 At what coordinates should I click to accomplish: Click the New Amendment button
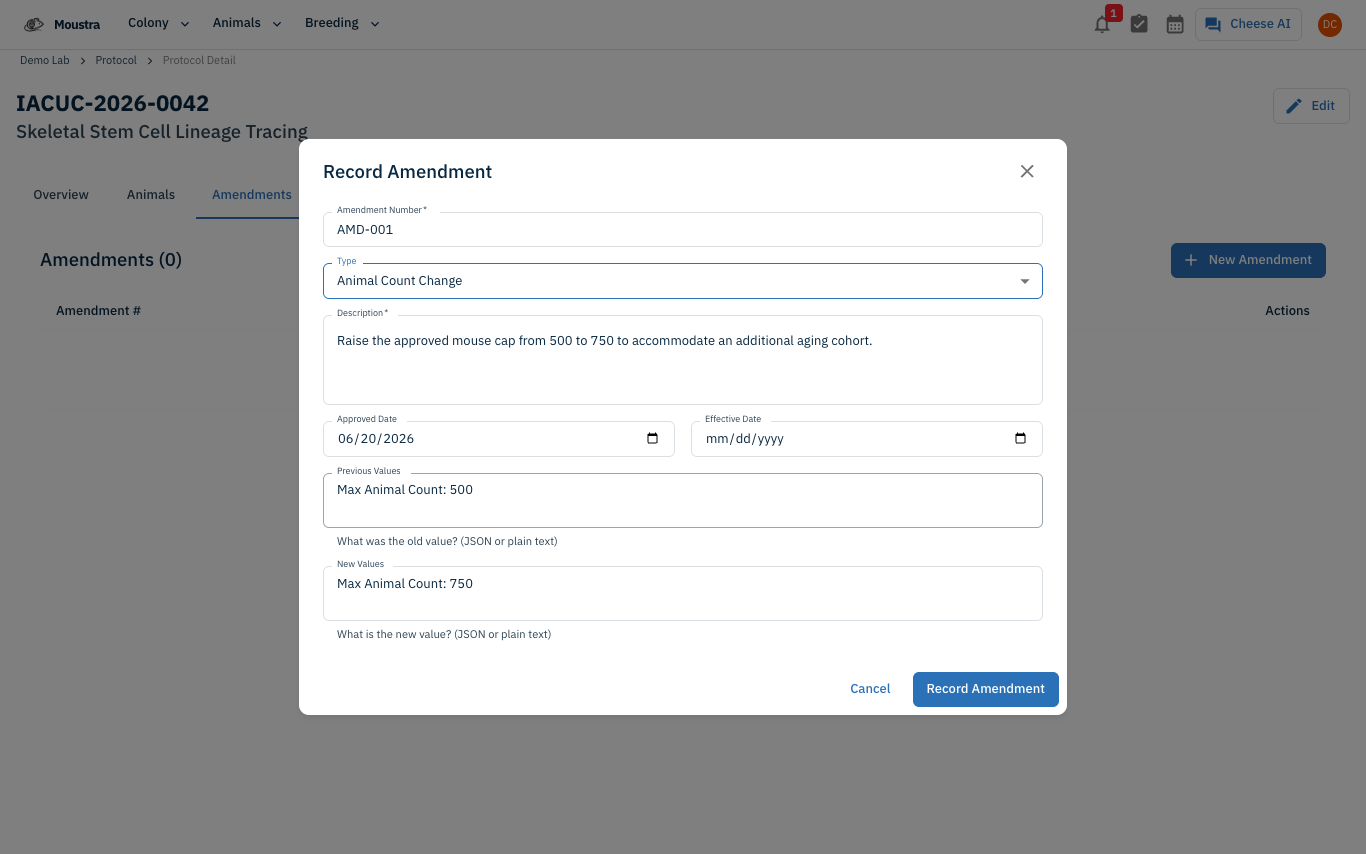1248,260
